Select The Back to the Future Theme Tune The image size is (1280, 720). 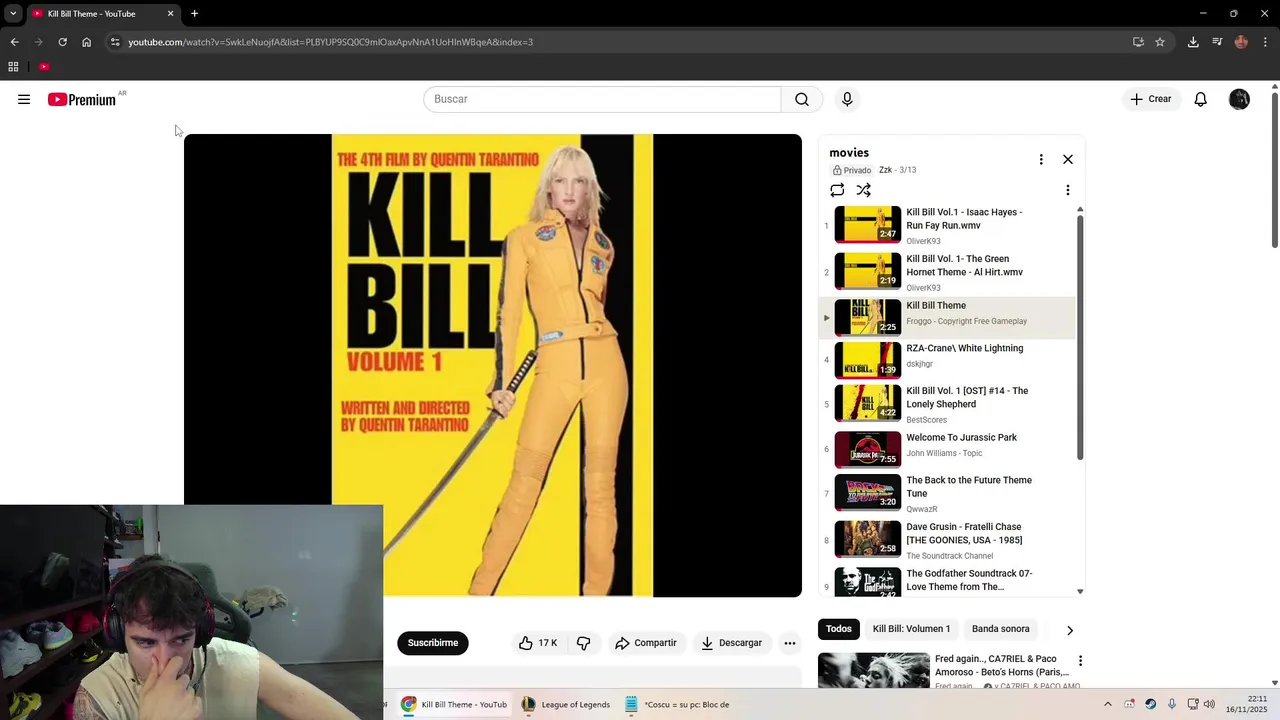(x=947, y=493)
